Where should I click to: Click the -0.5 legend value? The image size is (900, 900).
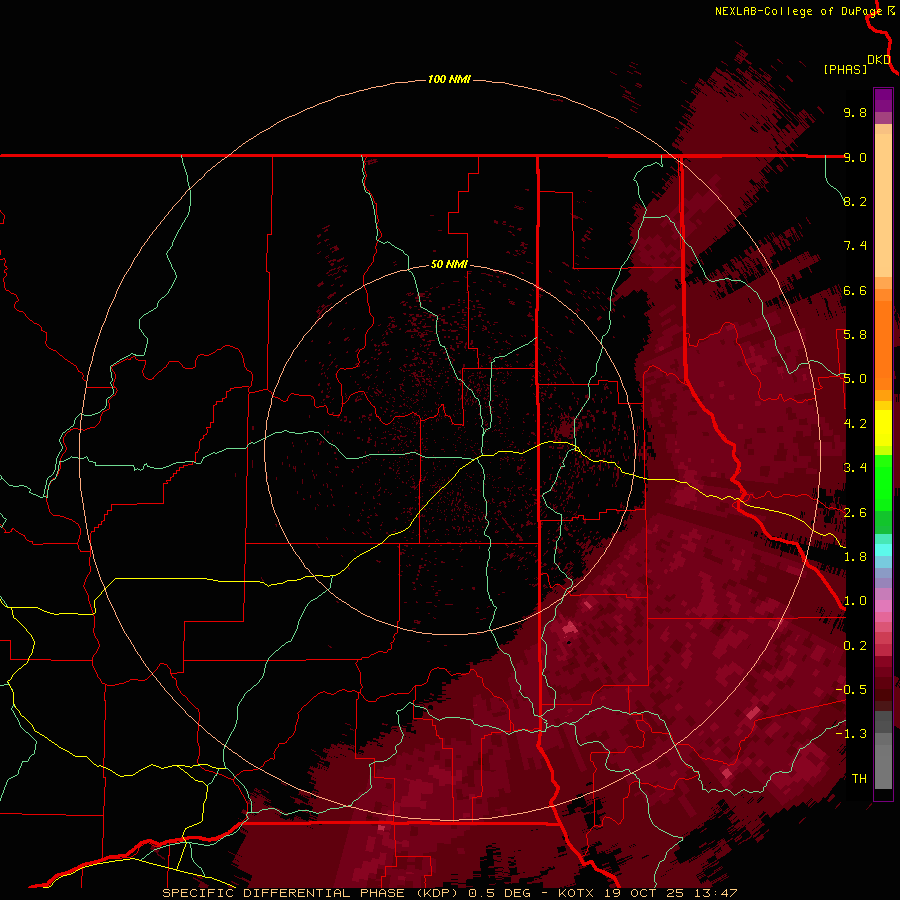coord(851,690)
